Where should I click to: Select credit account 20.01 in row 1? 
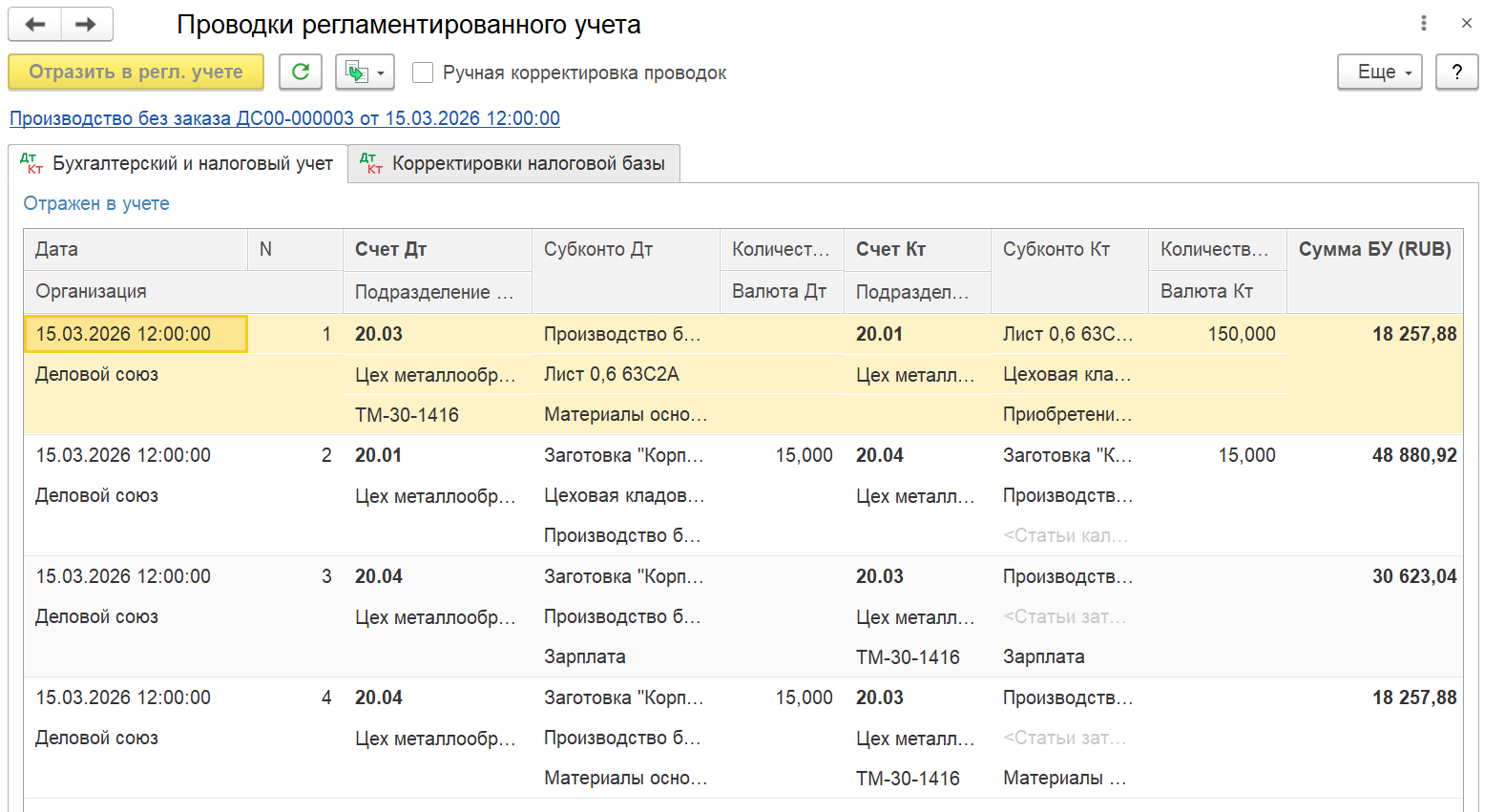tap(917, 334)
